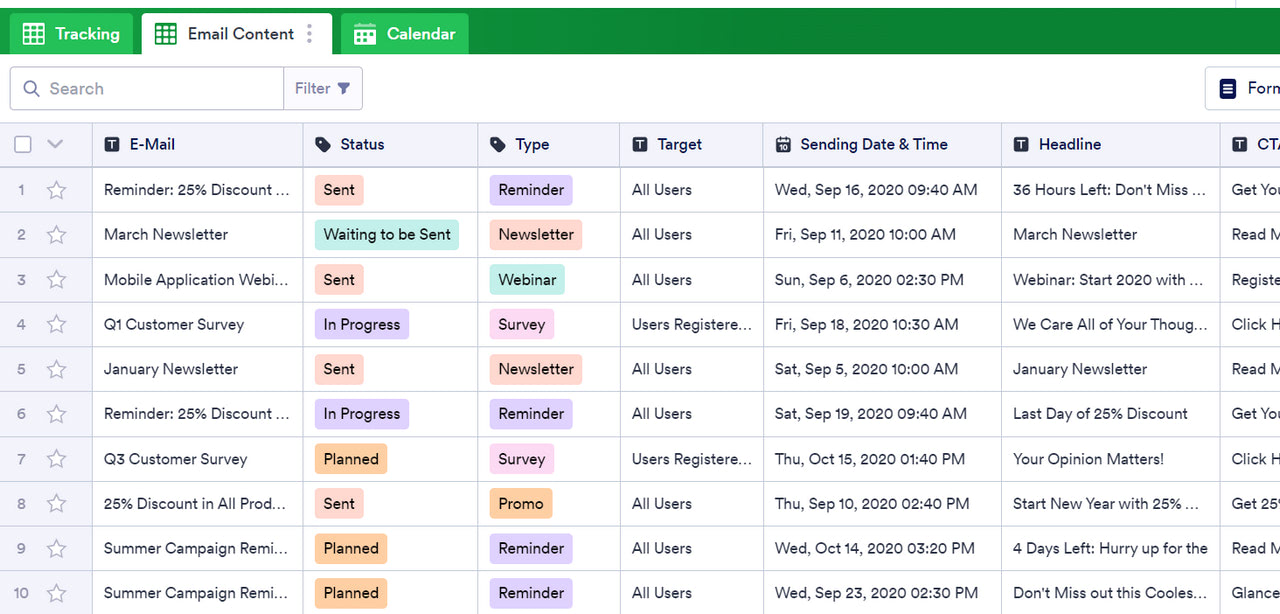The height and width of the screenshot is (614, 1280).
Task: Open Newsletter type for March Newsletter
Action: [x=536, y=235]
